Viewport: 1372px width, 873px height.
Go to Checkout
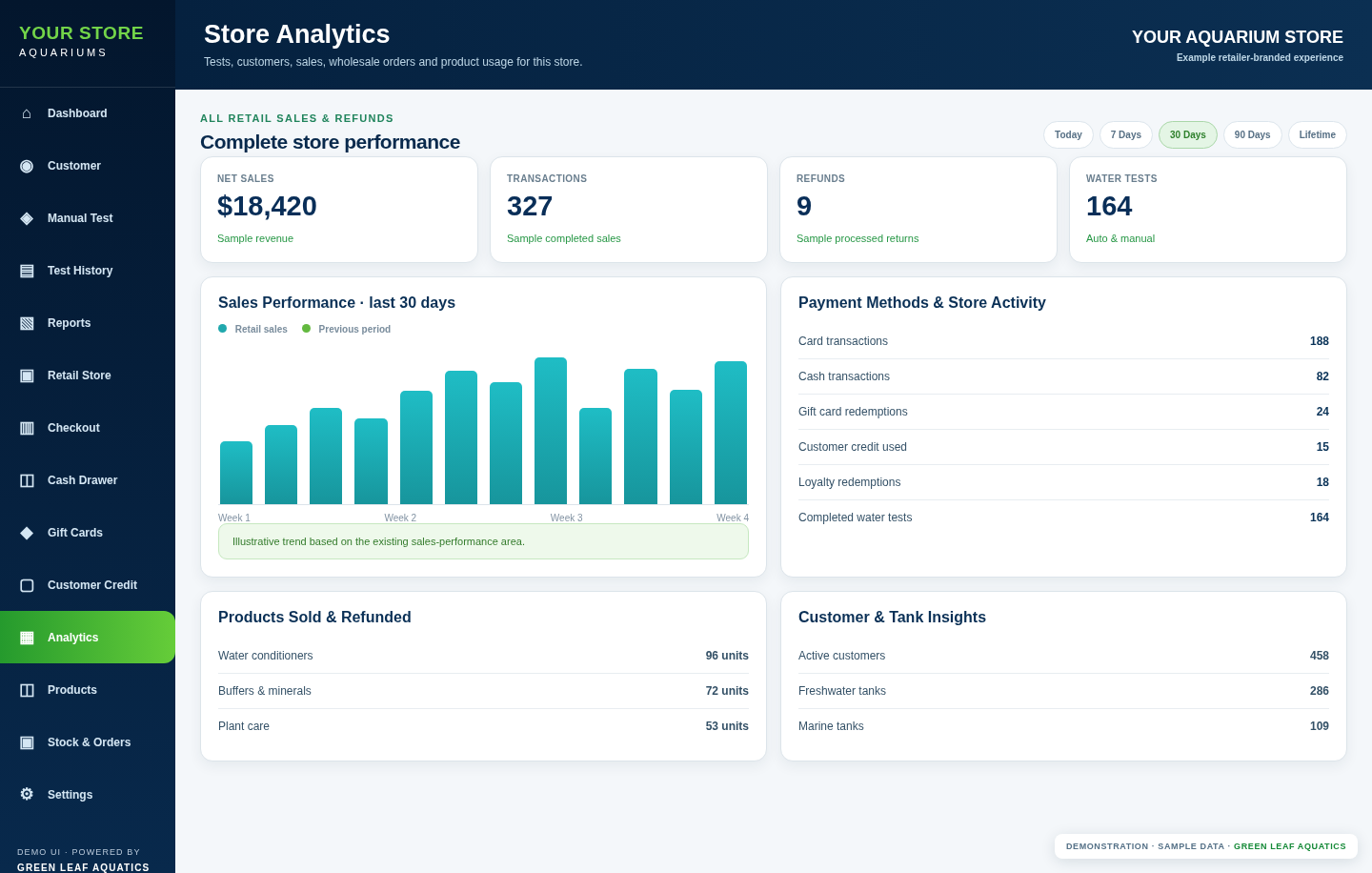pos(88,428)
